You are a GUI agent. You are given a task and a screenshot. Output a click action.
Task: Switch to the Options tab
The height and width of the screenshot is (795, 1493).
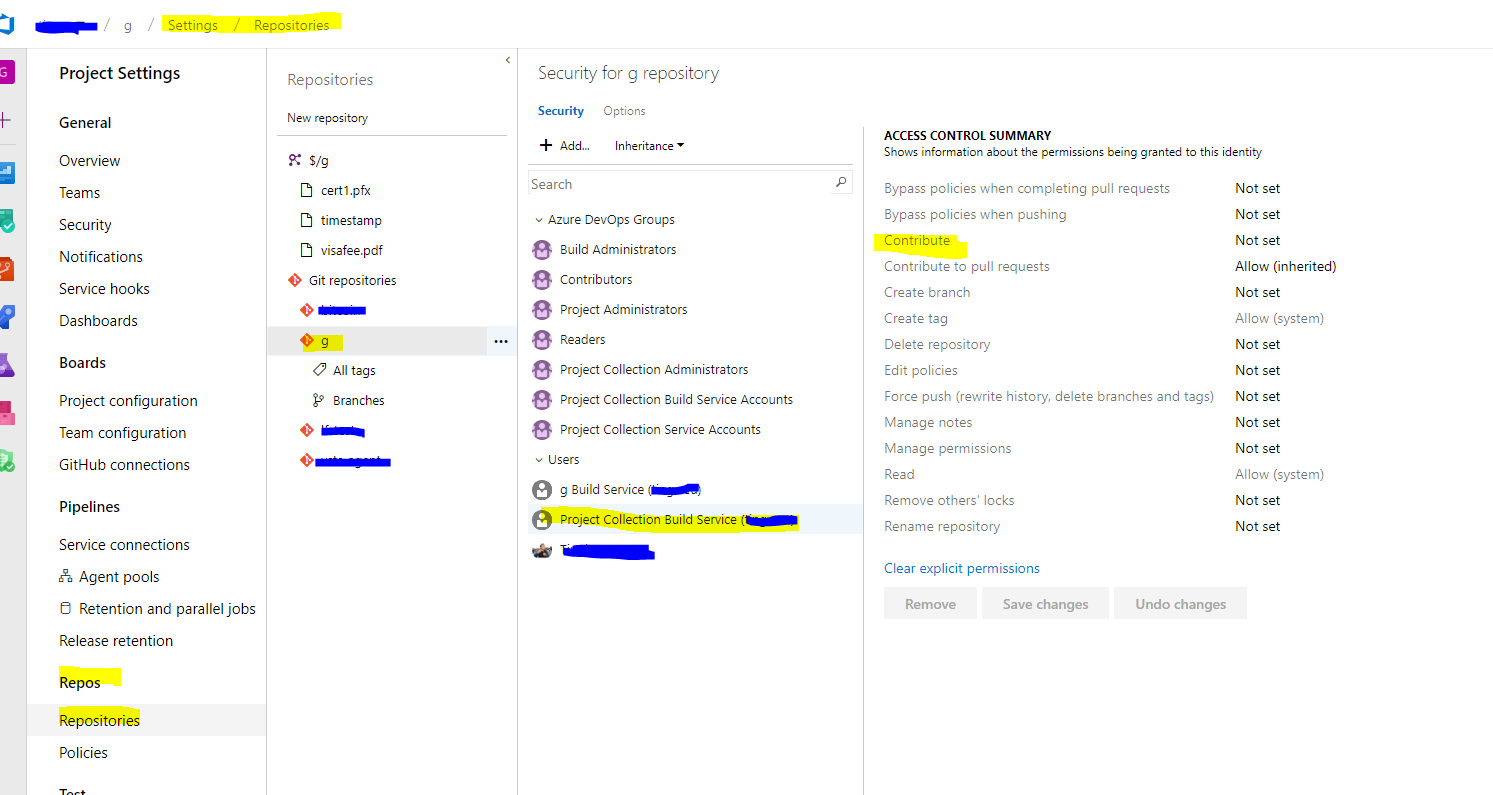pos(624,110)
